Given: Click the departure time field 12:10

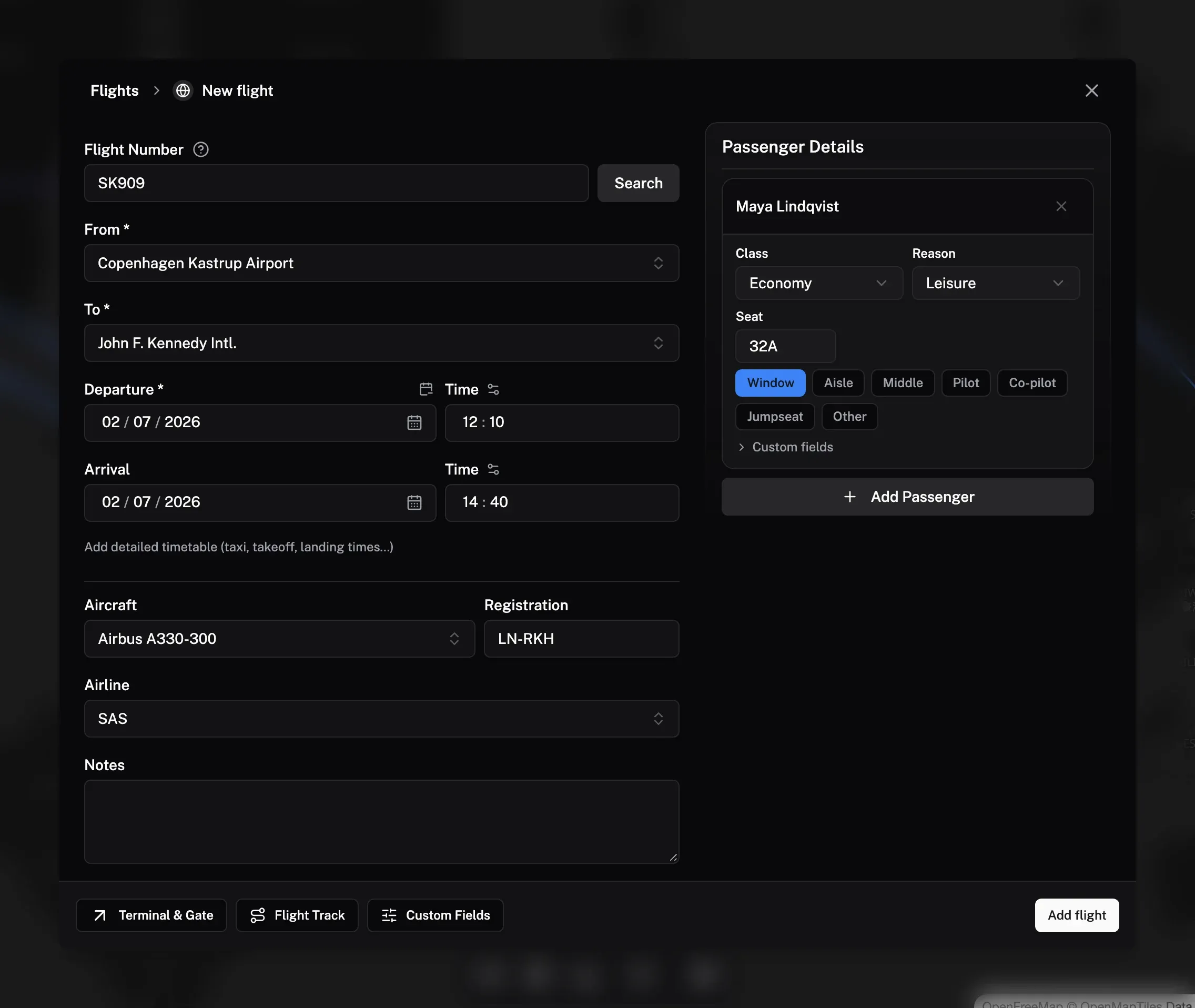Looking at the screenshot, I should coord(562,422).
